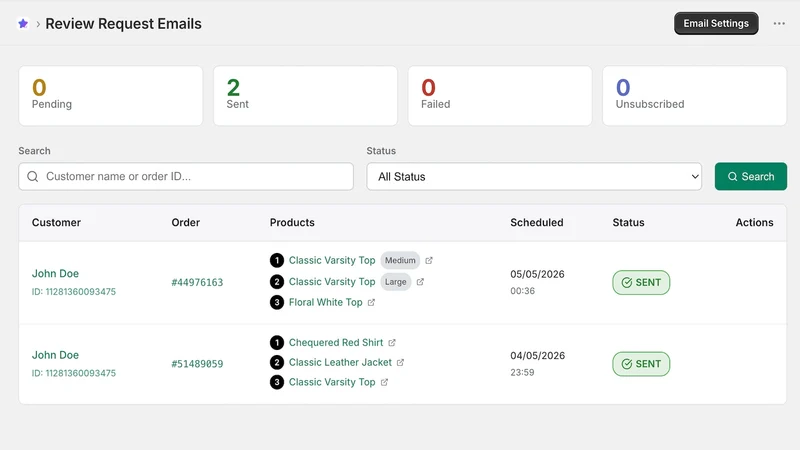Image resolution: width=800 pixels, height=450 pixels.
Task: Open the Floral White Top product link
Action: tap(326, 303)
